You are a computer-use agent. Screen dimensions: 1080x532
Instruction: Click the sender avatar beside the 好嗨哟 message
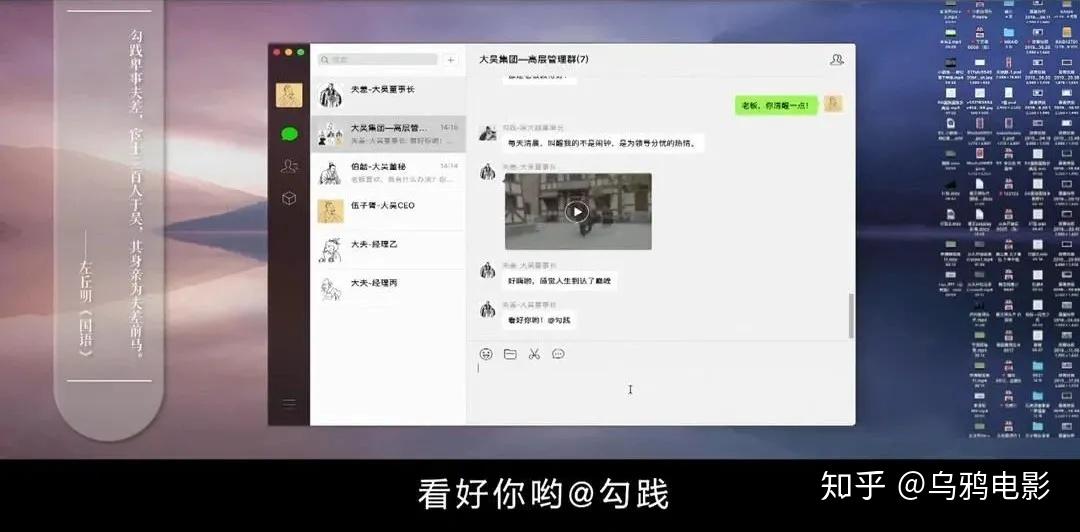tap(488, 270)
